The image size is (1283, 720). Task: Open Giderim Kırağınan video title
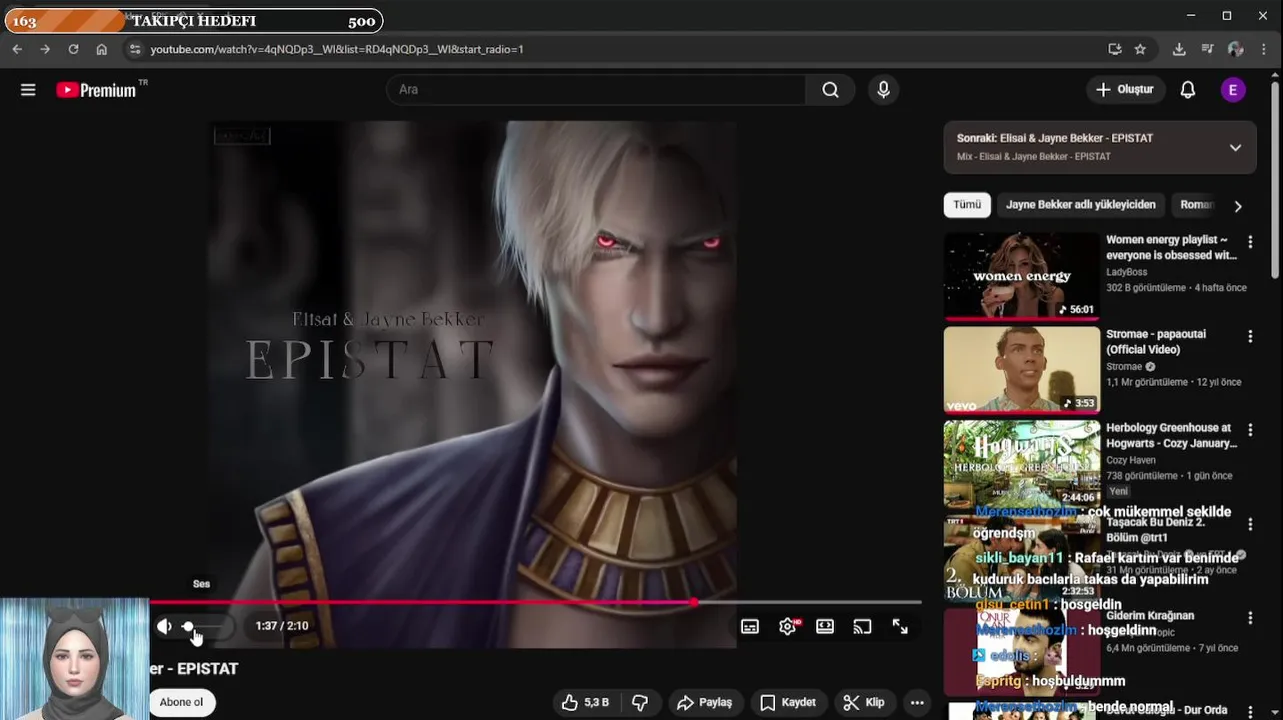[x=1150, y=616]
